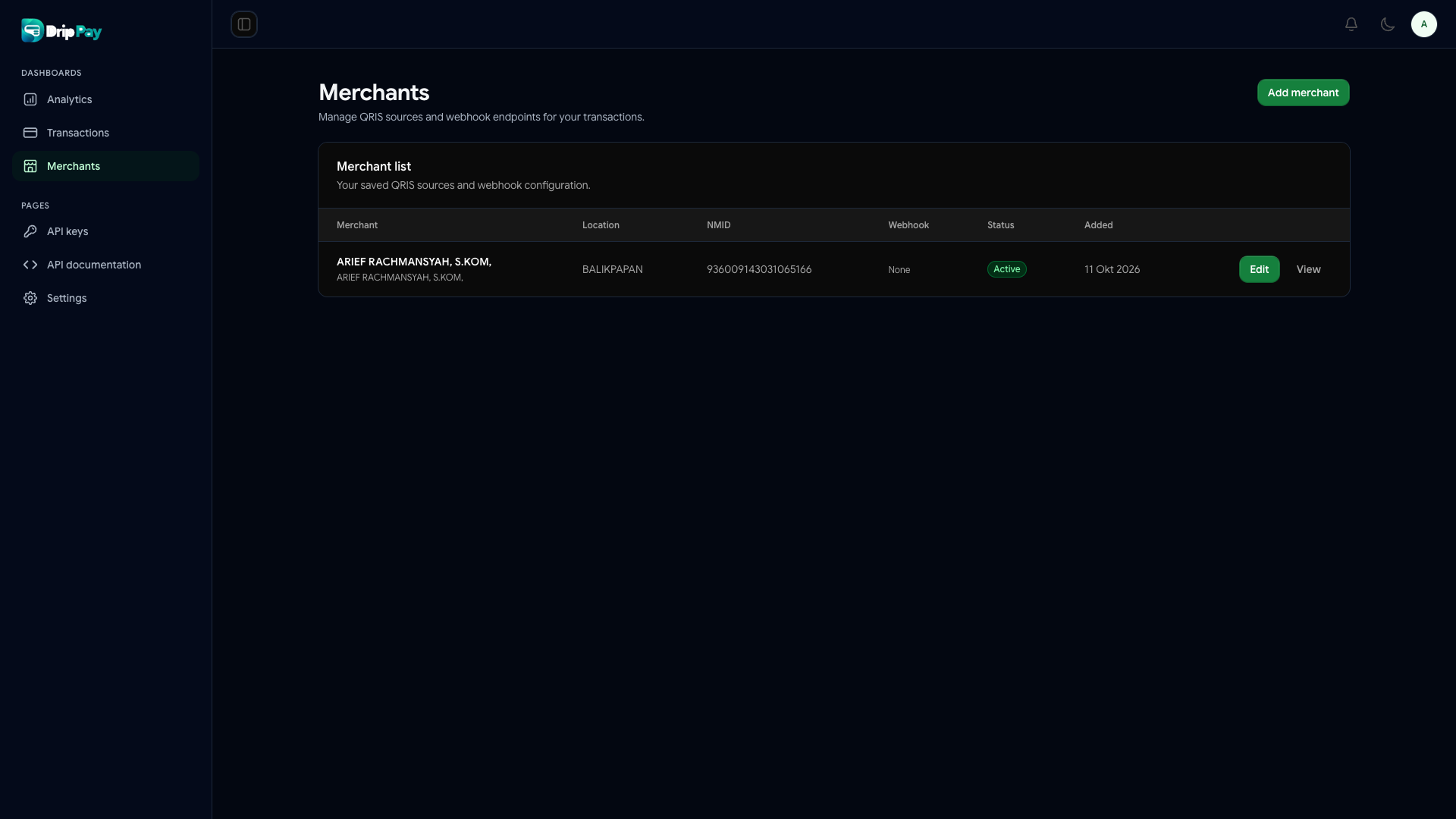Click the Webhook column header
1456x819 pixels.
click(908, 225)
